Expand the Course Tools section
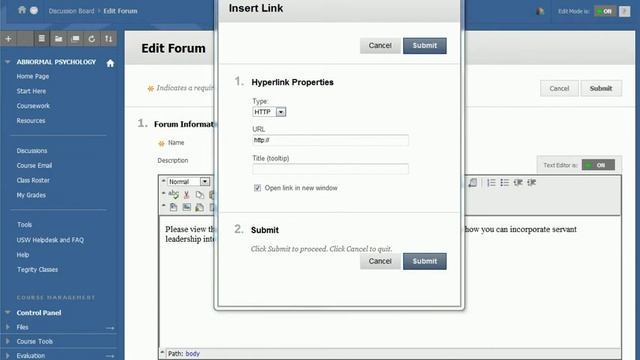This screenshot has height=360, width=640. (8, 341)
